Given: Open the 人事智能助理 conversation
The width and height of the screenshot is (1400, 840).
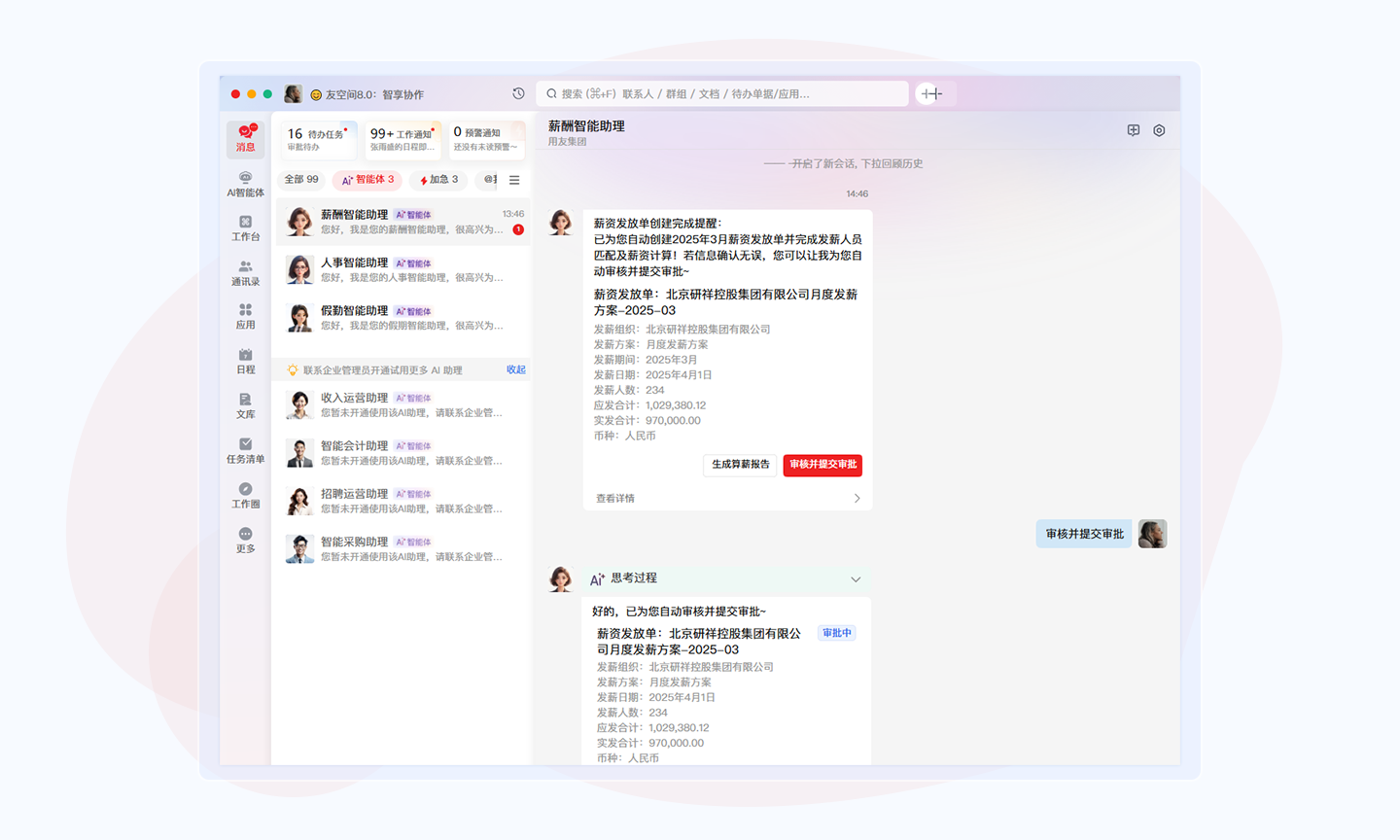Looking at the screenshot, I should [x=402, y=269].
